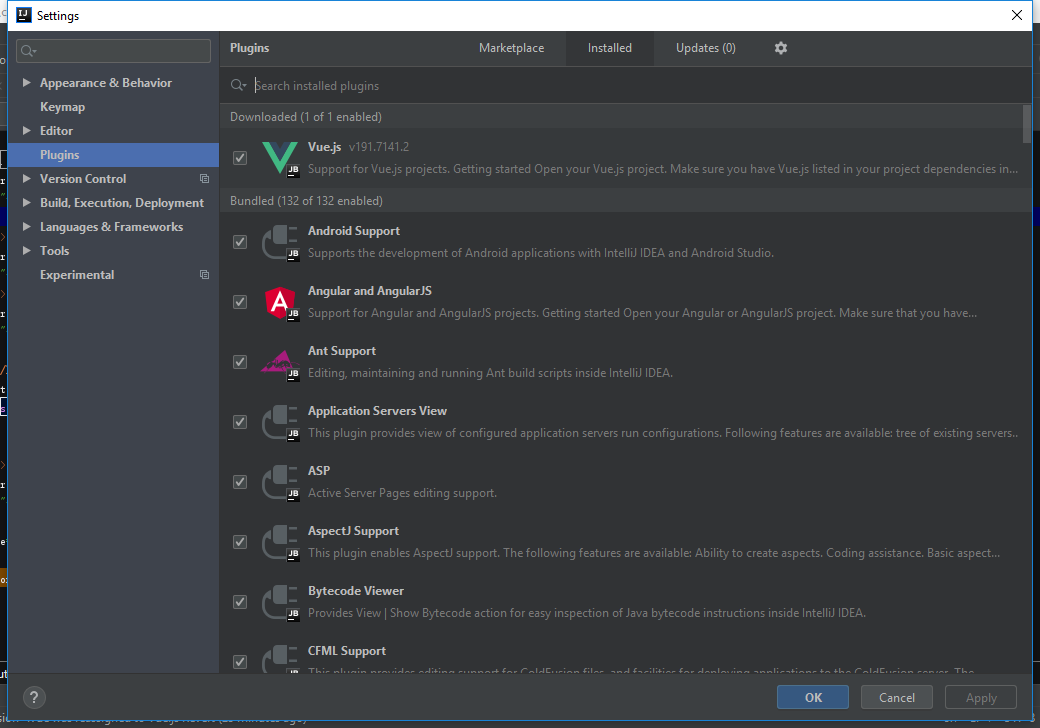Click the Angular and AngularJS logo icon

point(280,302)
